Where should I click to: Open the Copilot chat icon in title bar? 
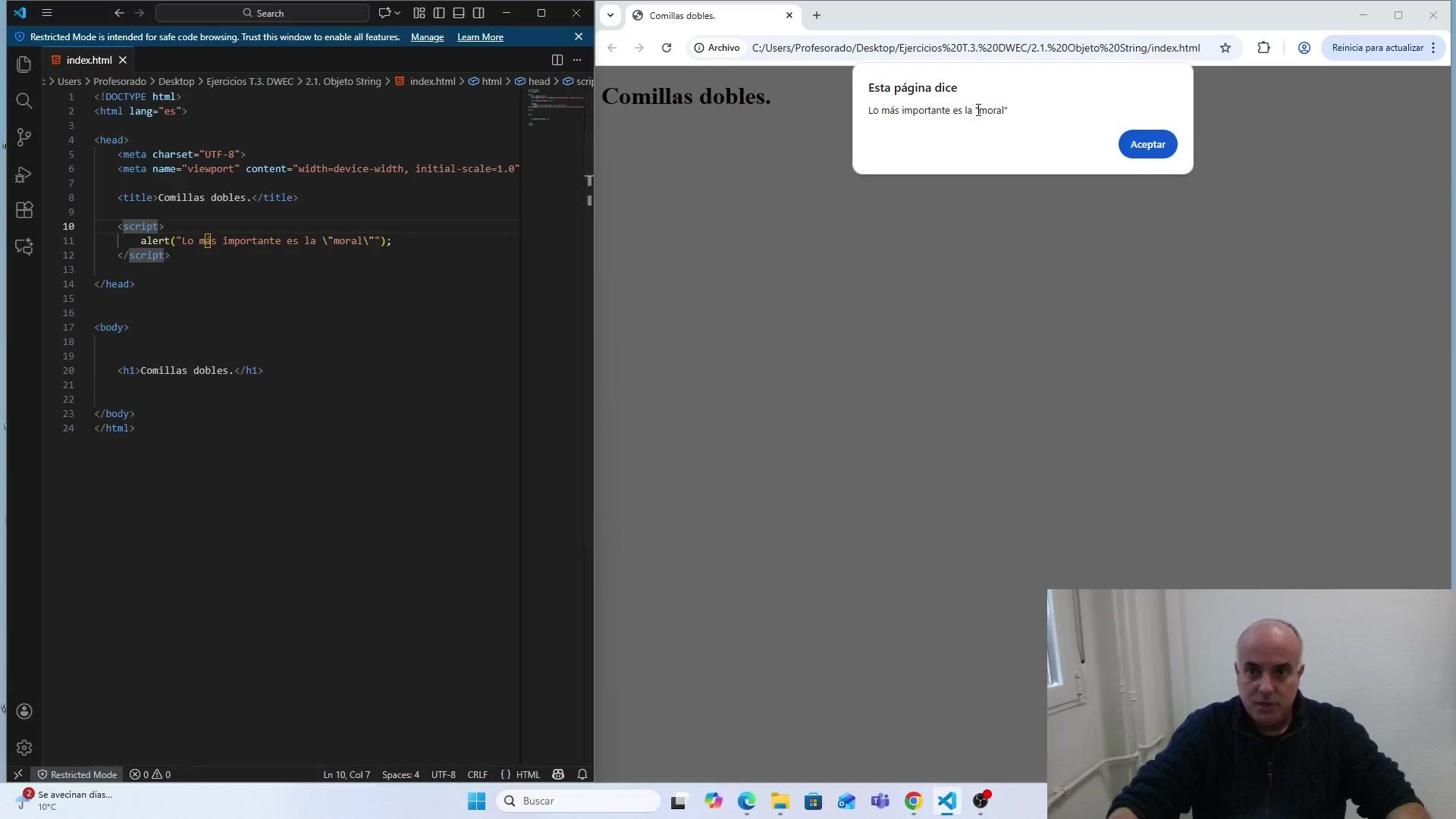(384, 13)
